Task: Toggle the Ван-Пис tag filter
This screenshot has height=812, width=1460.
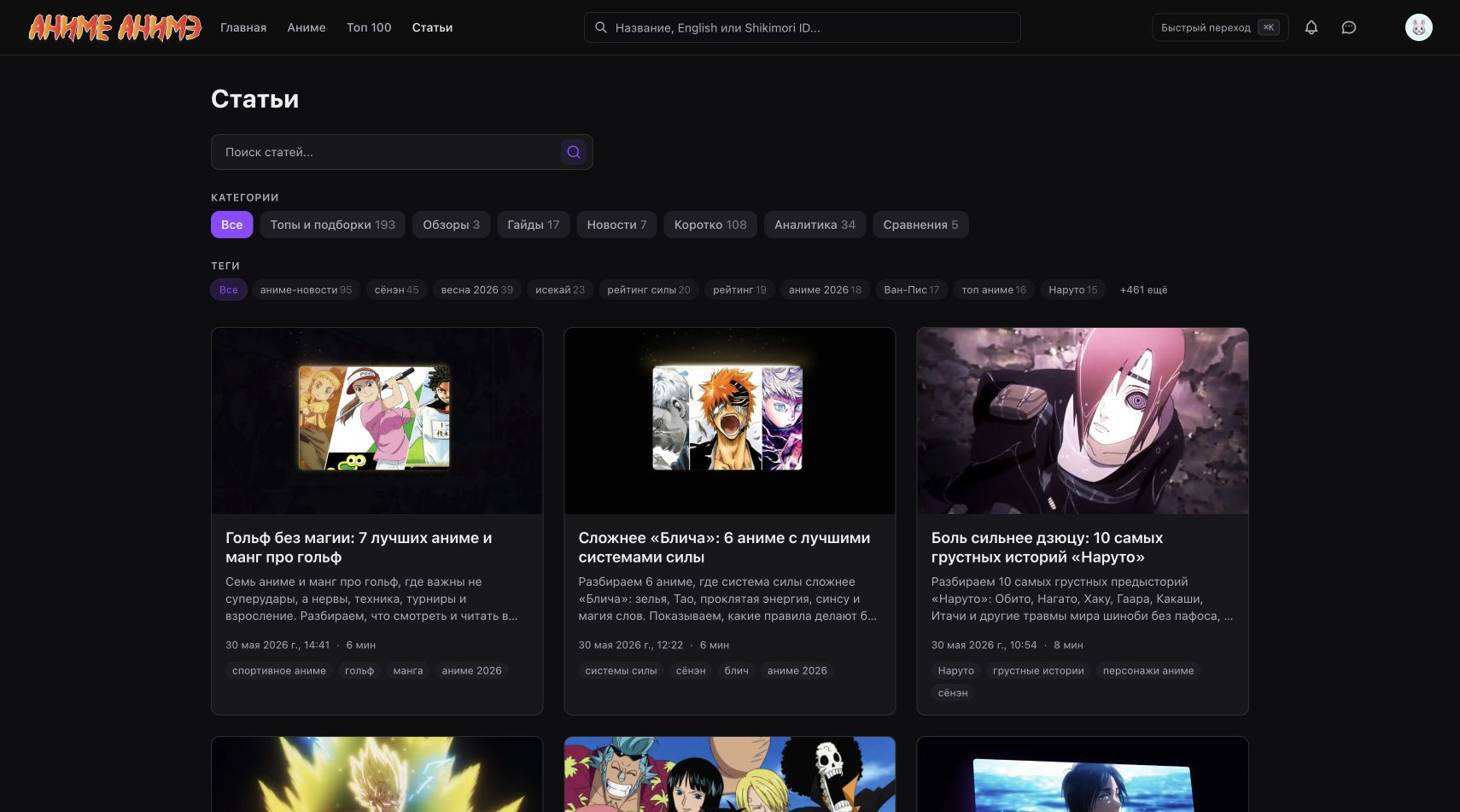Action: (x=912, y=289)
